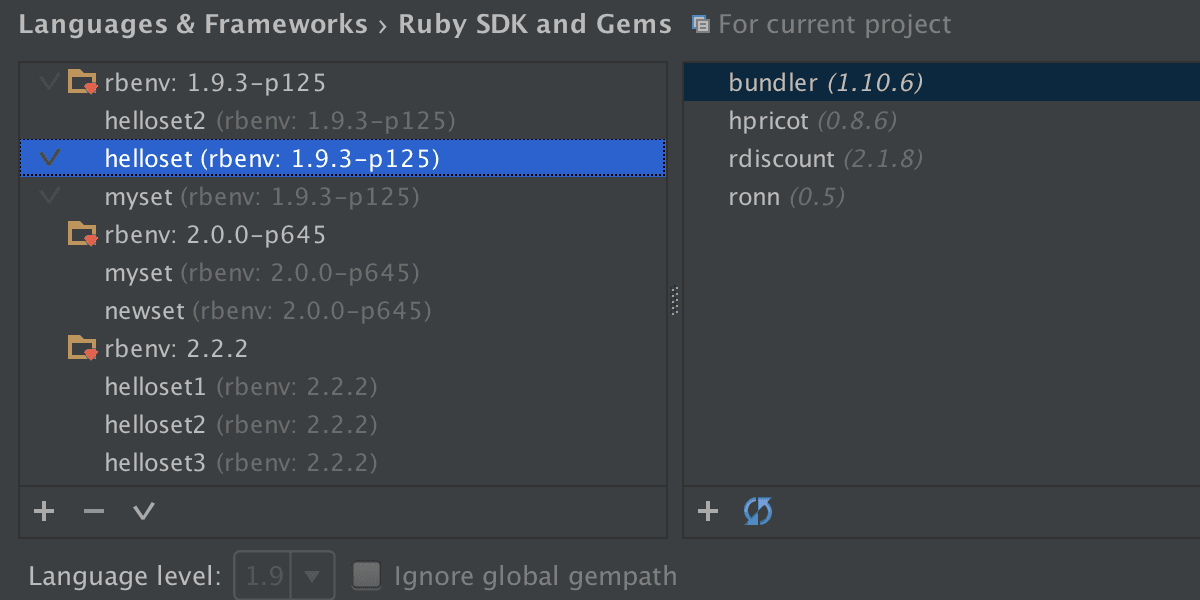Open the Language level dropdown

(x=285, y=576)
